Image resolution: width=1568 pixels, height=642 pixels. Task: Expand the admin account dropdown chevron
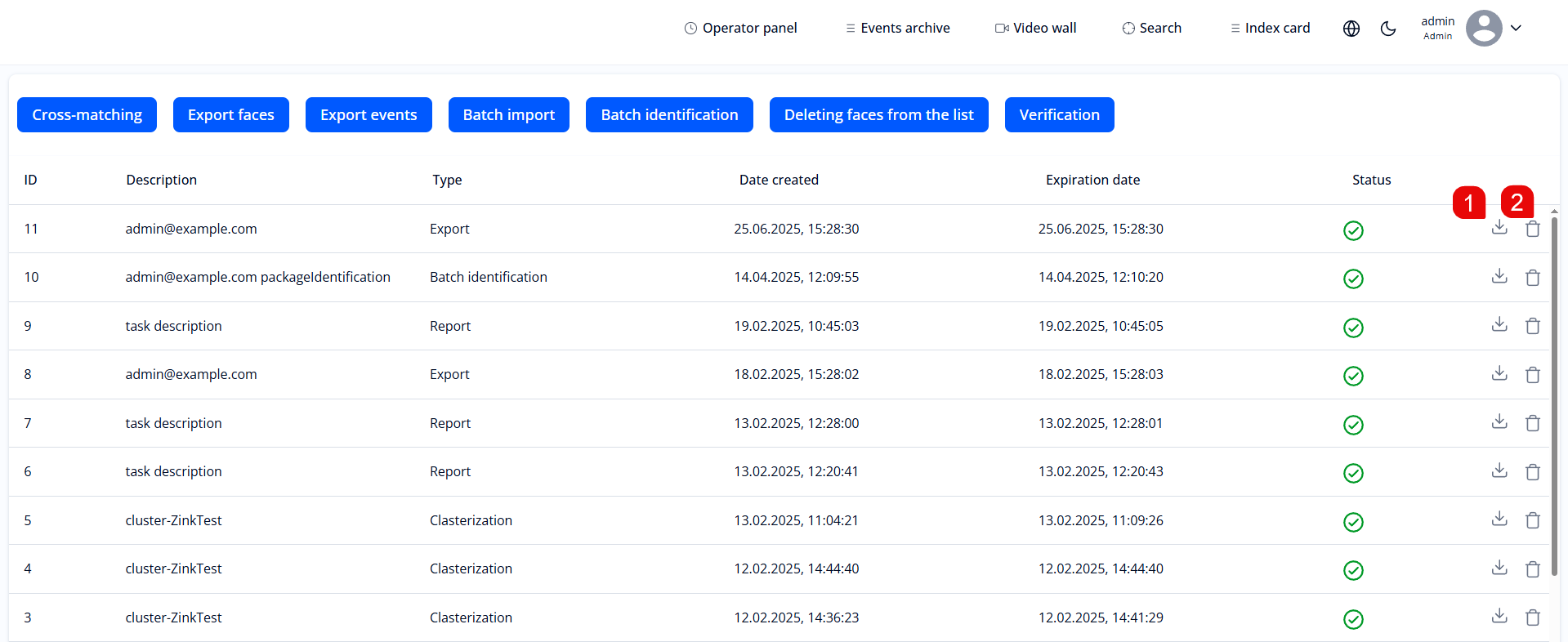click(1516, 29)
